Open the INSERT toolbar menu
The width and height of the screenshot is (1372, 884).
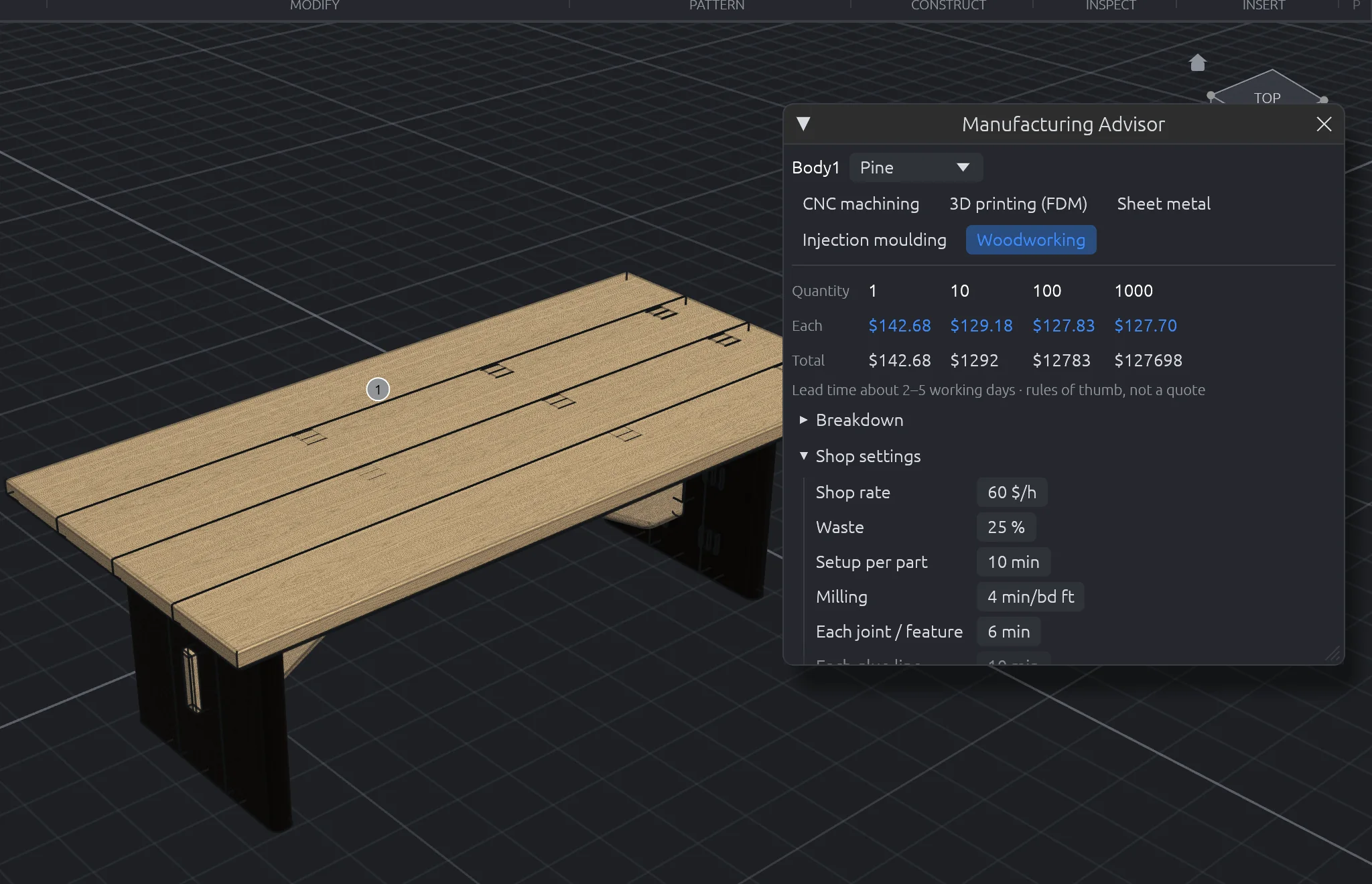tap(1263, 5)
